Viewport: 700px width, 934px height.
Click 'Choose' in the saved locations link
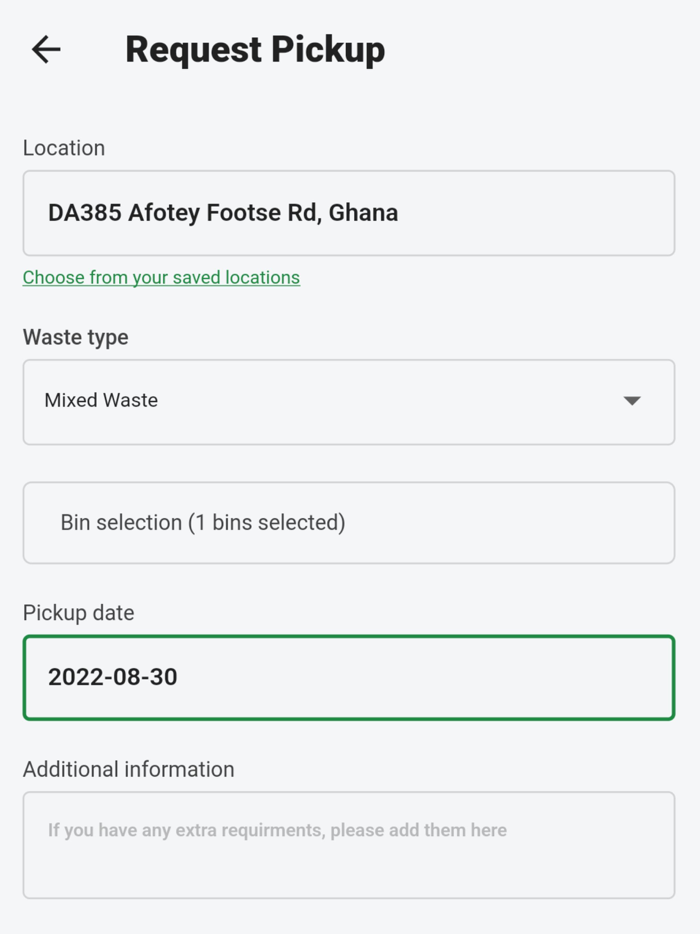pyautogui.click(x=53, y=277)
